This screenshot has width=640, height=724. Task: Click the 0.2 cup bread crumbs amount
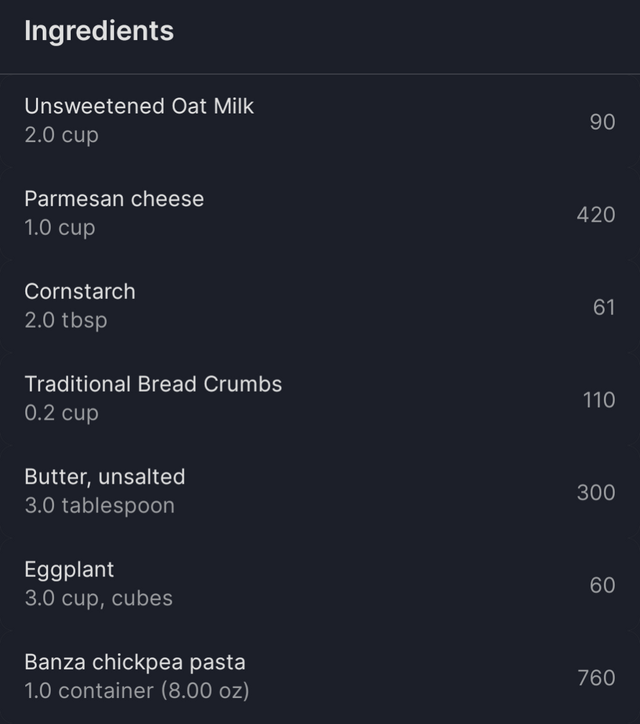61,413
